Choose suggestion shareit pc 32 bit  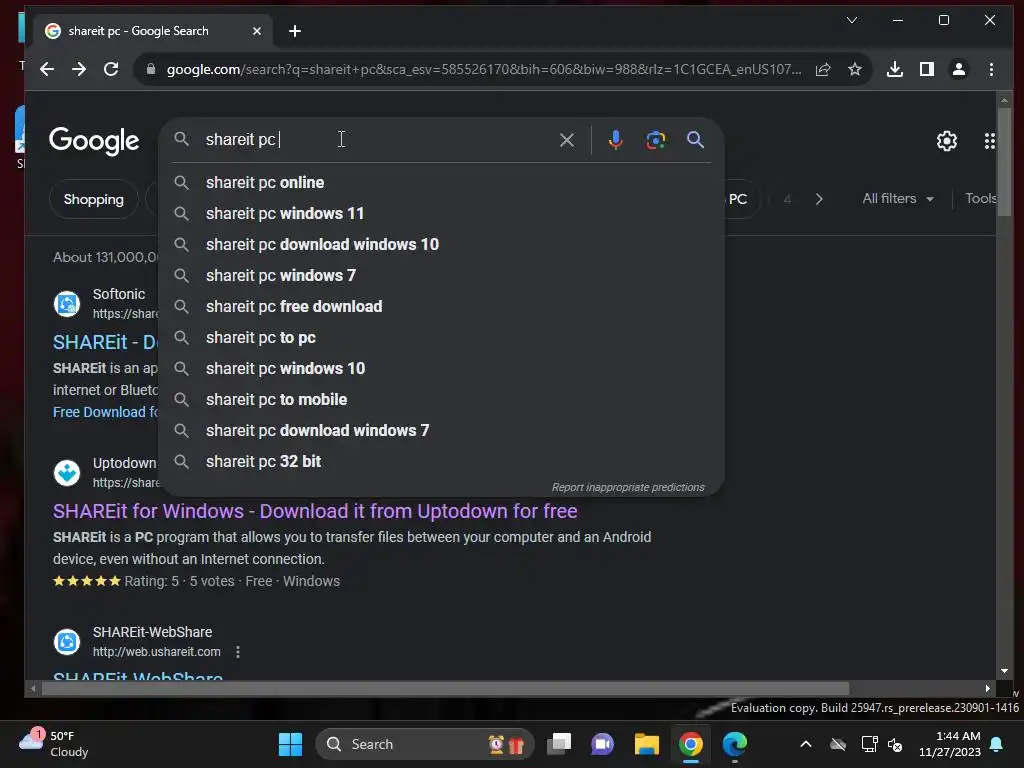tap(441, 462)
